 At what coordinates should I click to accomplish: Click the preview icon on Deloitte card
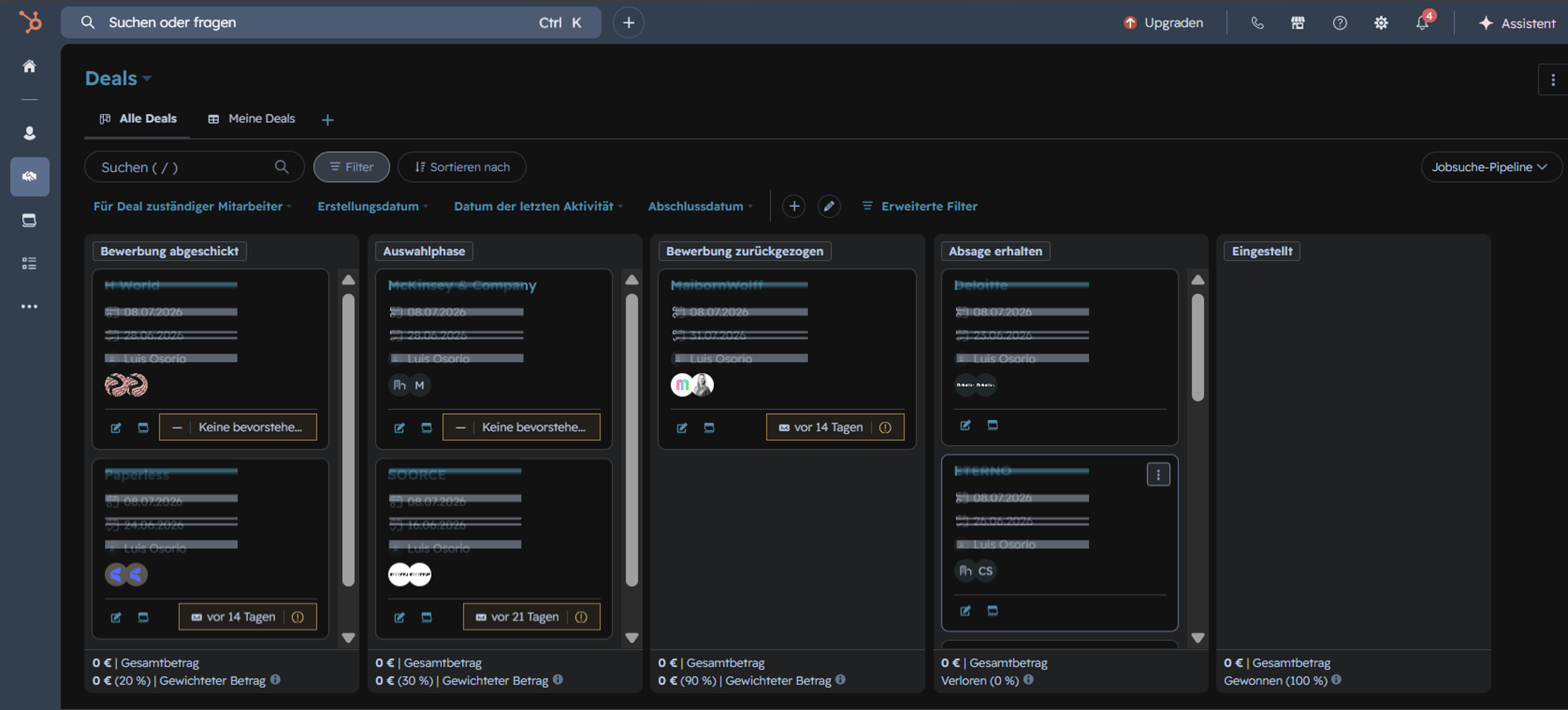[x=992, y=425]
